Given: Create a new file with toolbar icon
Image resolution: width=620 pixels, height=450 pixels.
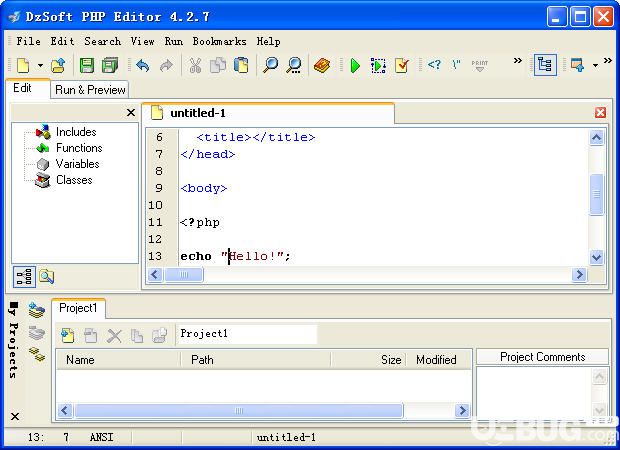Looking at the screenshot, I should [x=23, y=65].
